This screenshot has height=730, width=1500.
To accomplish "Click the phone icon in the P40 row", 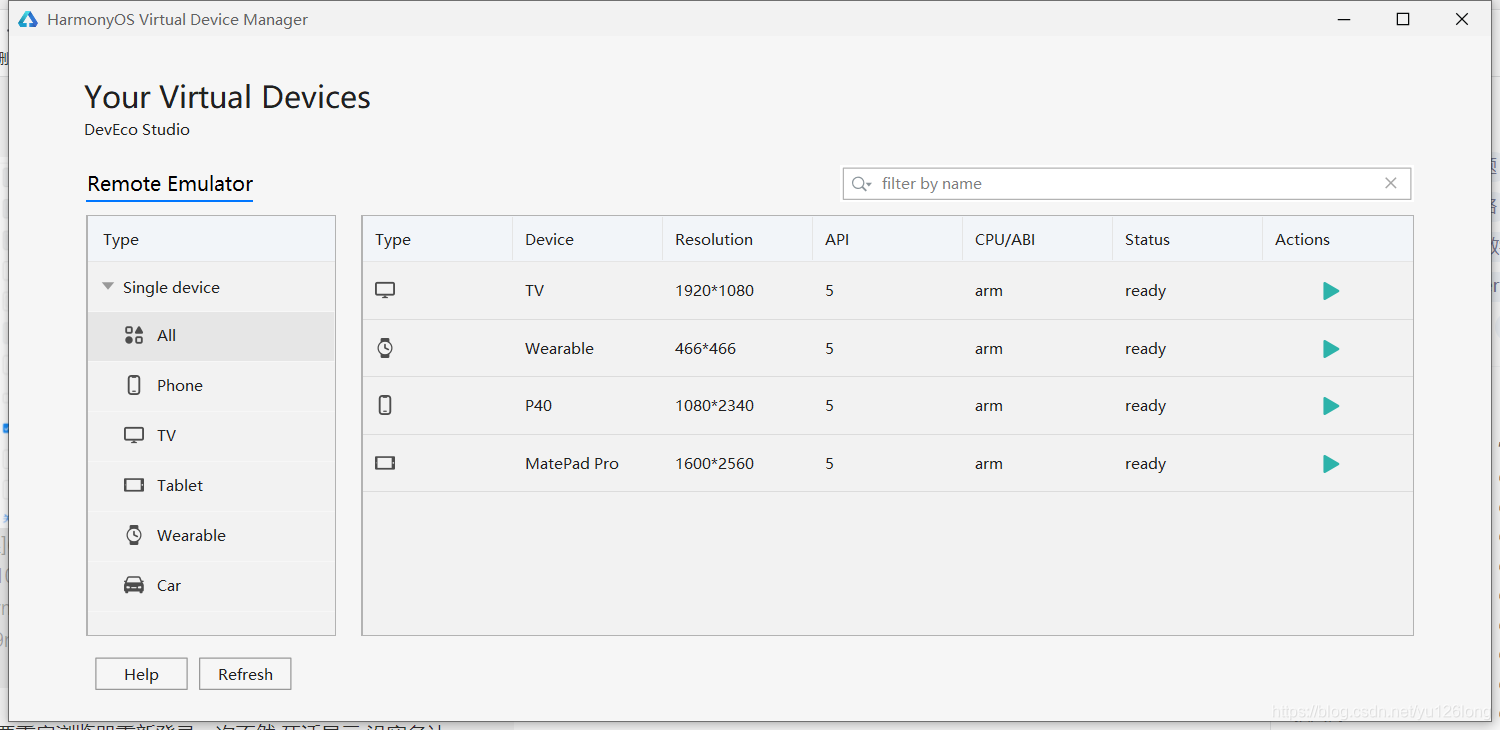I will tap(385, 405).
